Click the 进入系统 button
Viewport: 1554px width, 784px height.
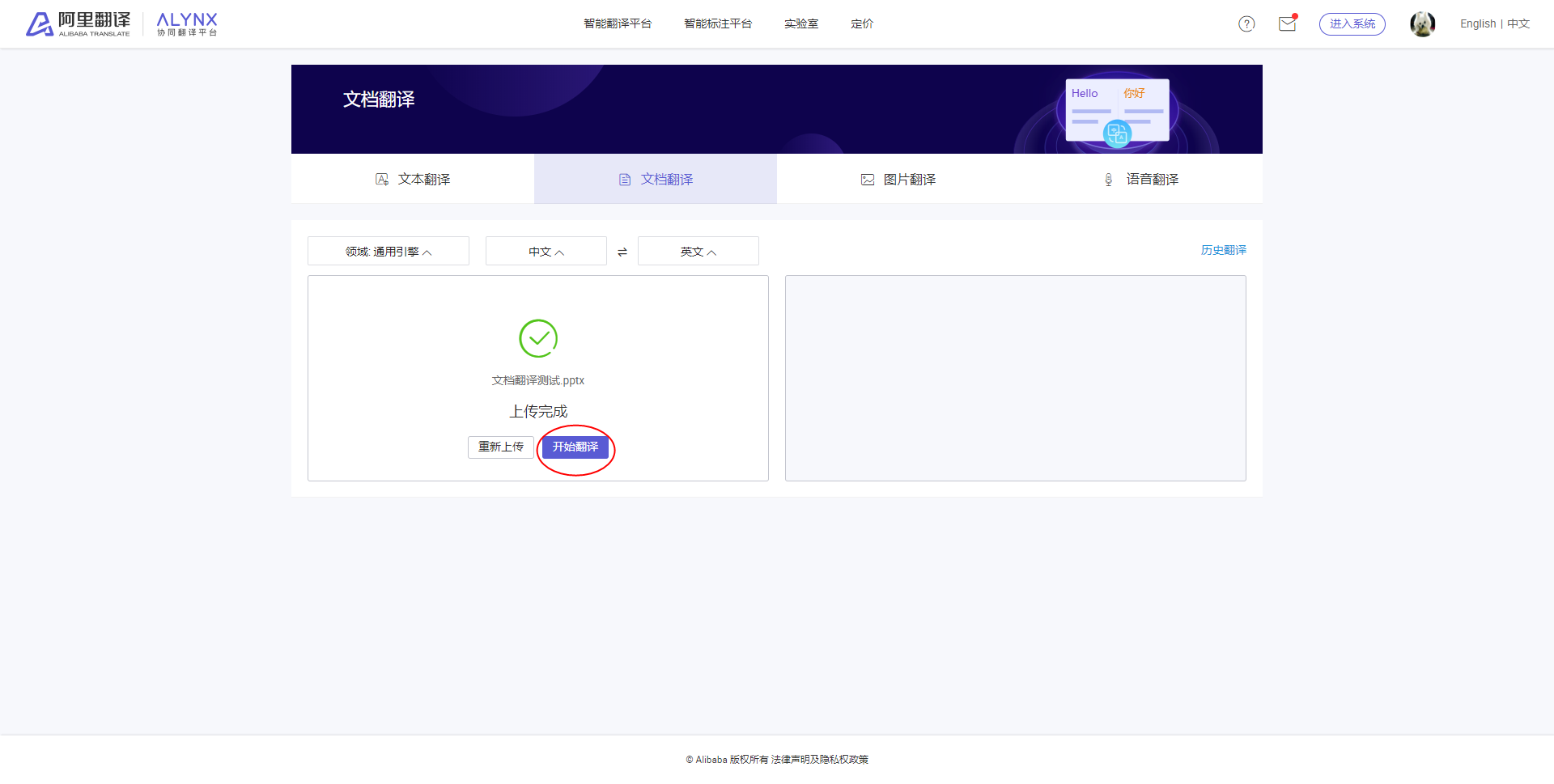pos(1352,23)
